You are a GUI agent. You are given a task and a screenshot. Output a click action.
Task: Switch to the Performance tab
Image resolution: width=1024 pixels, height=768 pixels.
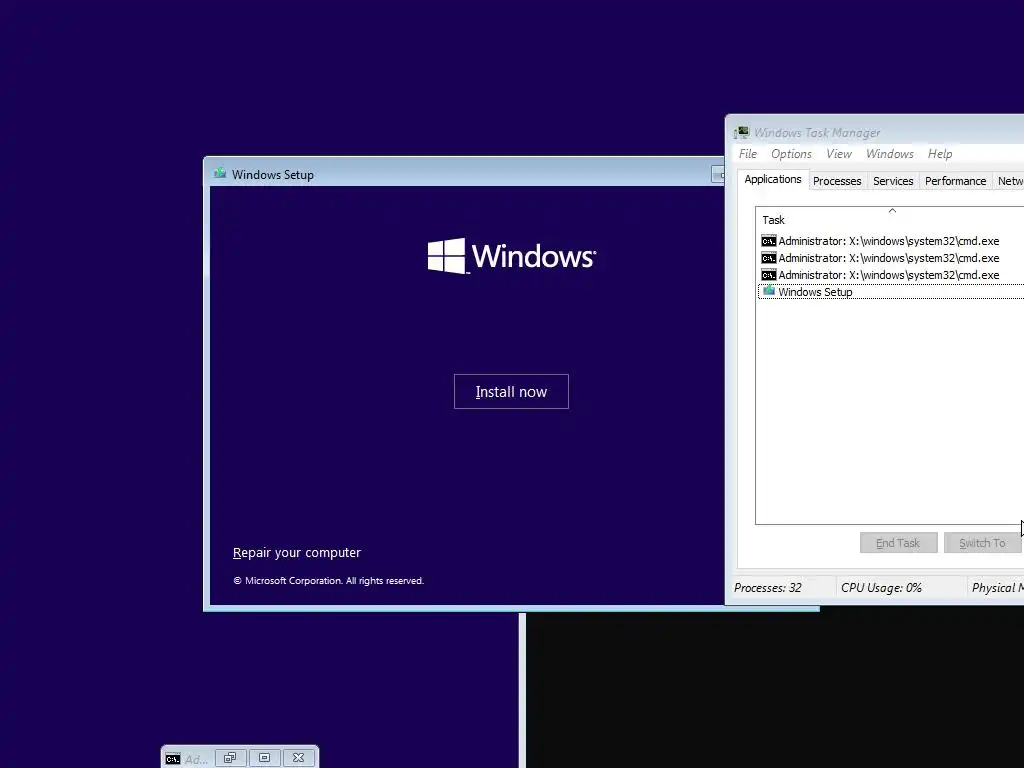[x=955, y=181]
